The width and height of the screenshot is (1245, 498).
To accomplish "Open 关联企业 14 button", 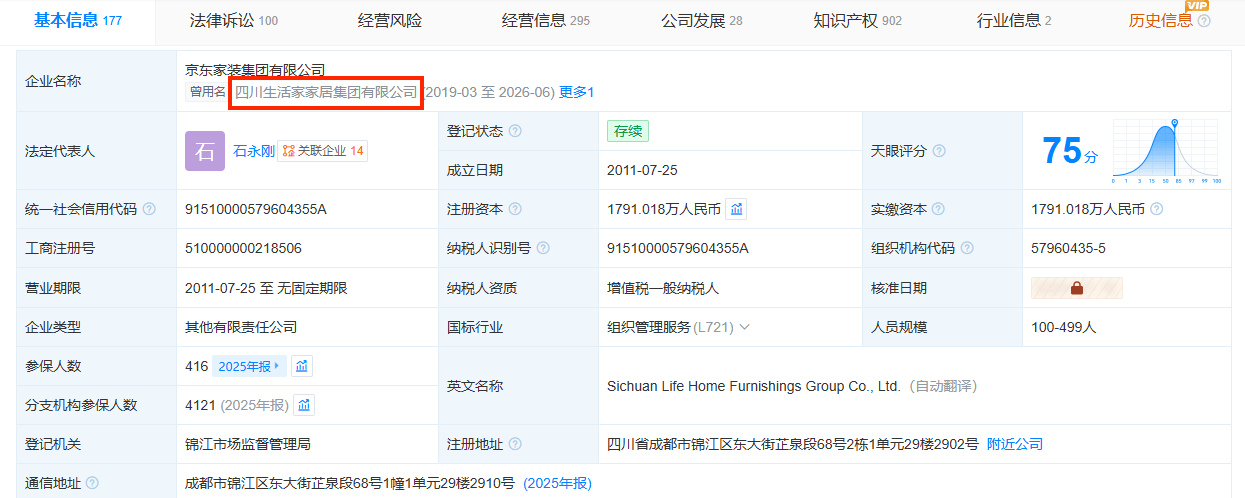I will pos(323,151).
